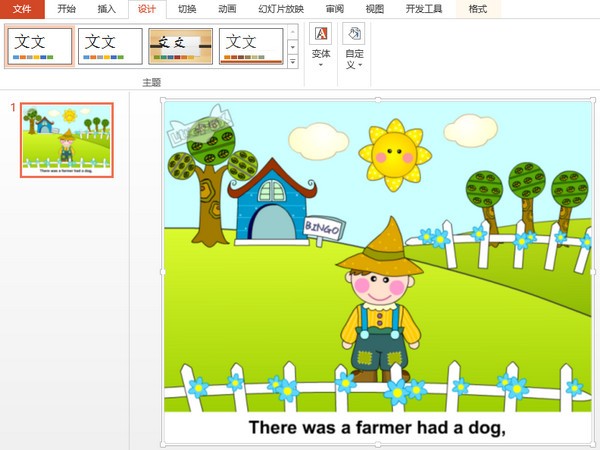The image size is (600, 450).
Task: Select the 幻灯片放映 tab
Action: pos(281,9)
